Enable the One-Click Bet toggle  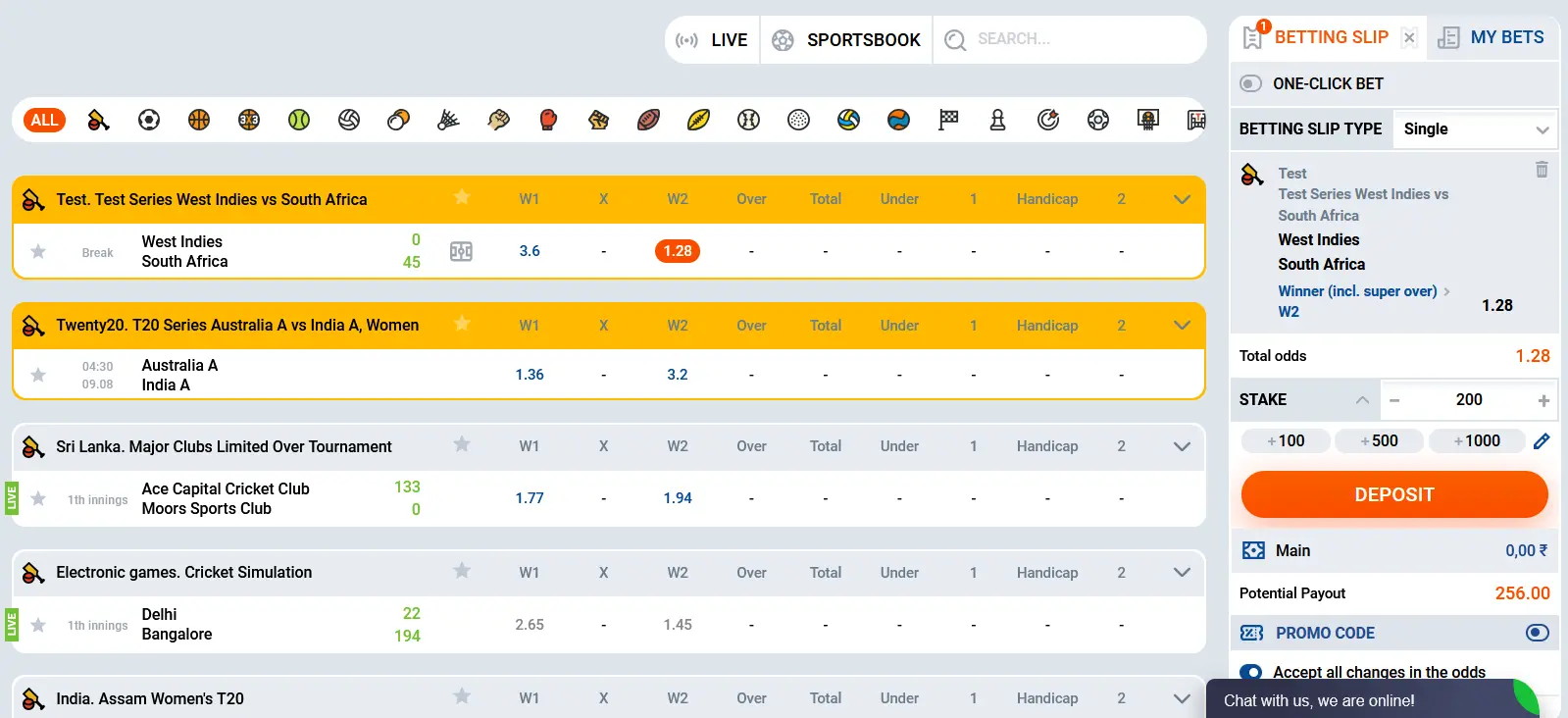pyautogui.click(x=1250, y=83)
